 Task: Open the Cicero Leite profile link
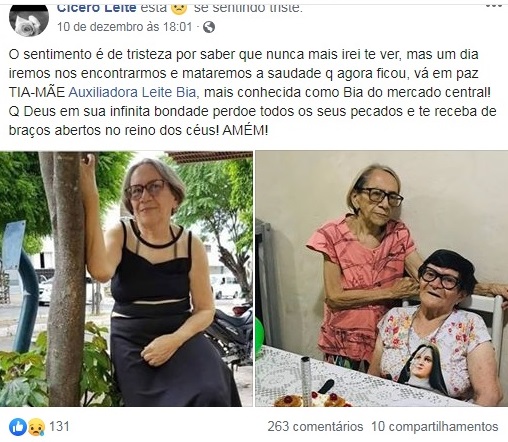click(96, 8)
